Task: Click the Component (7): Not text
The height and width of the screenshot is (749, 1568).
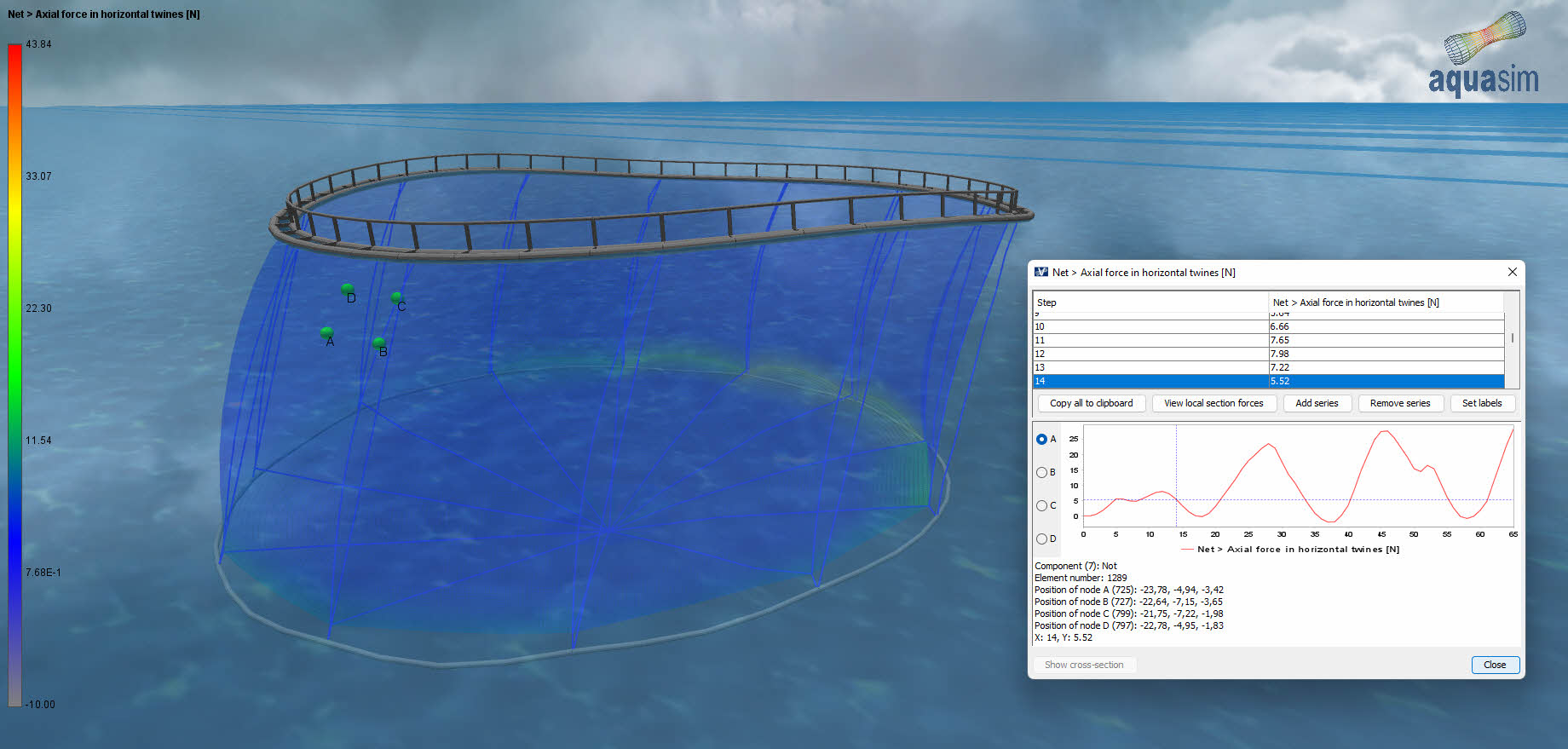Action: coord(1075,566)
